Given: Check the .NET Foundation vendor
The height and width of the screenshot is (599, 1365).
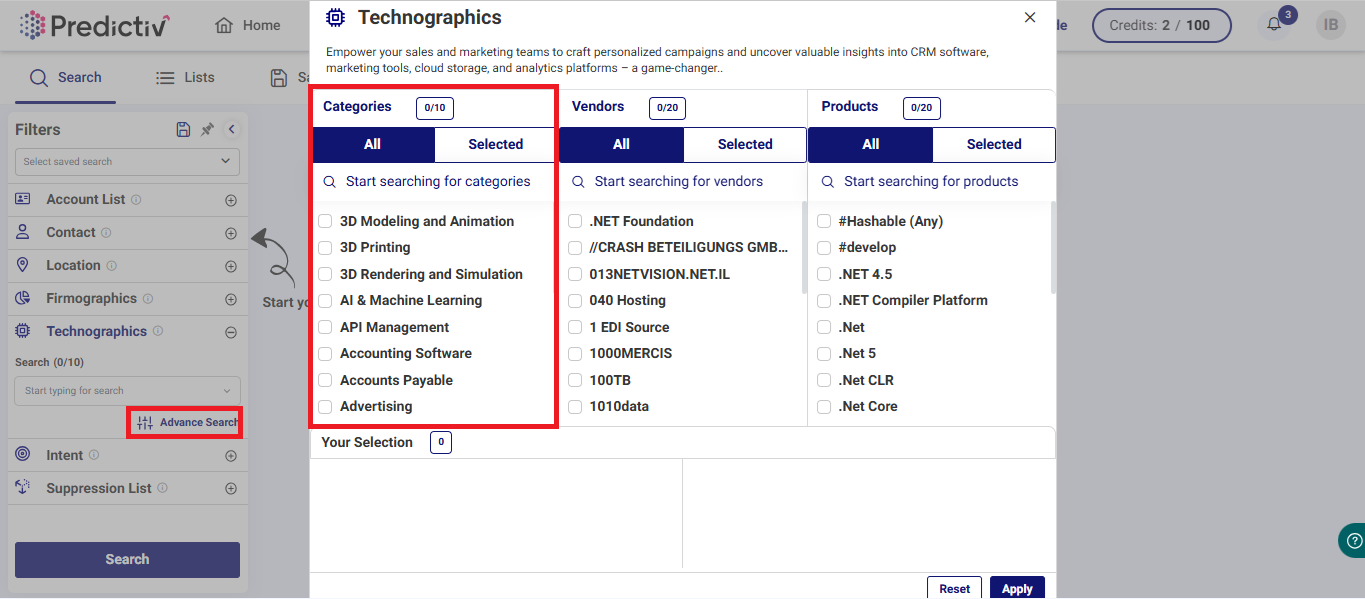Looking at the screenshot, I should tap(575, 221).
